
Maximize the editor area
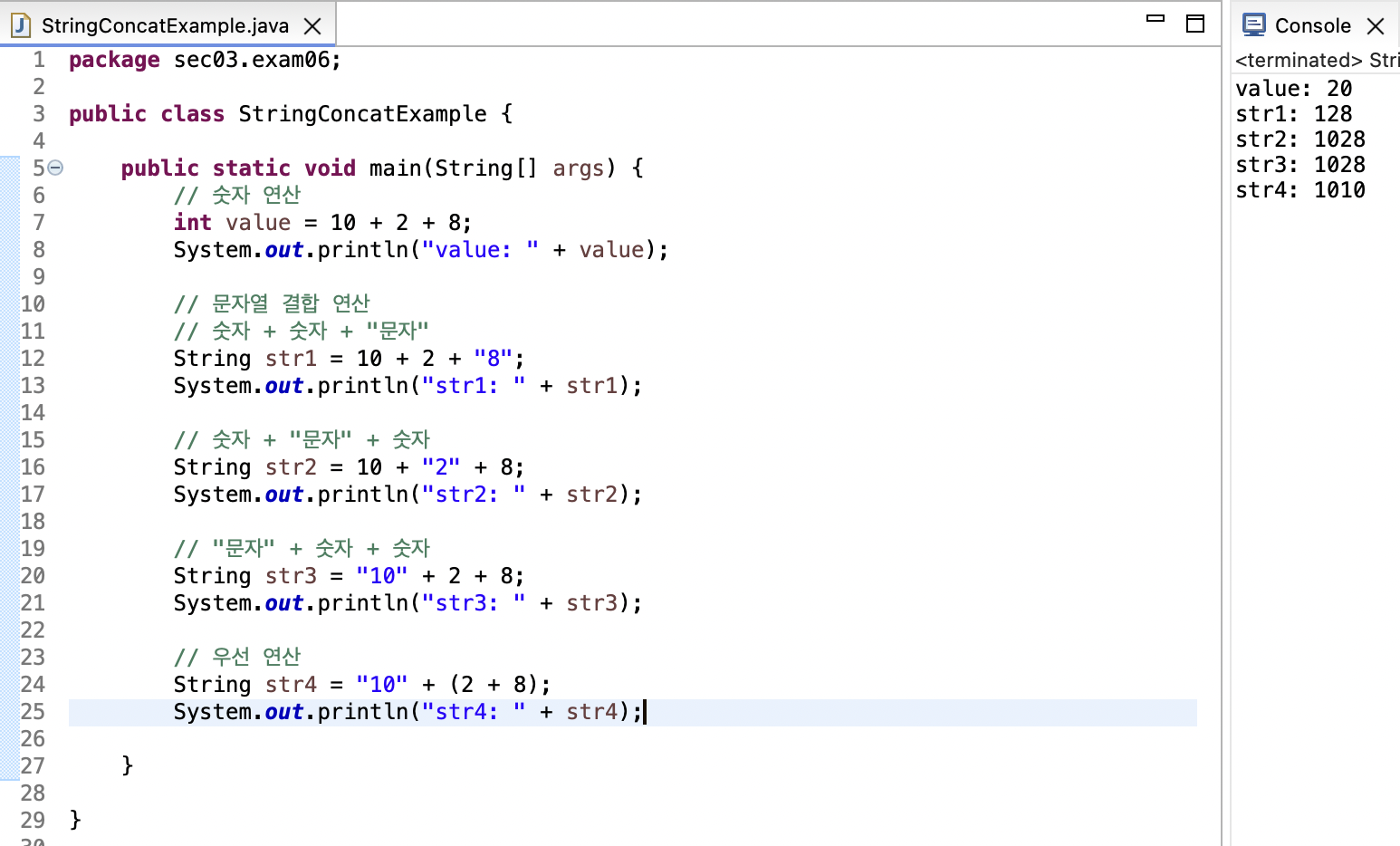[1195, 24]
